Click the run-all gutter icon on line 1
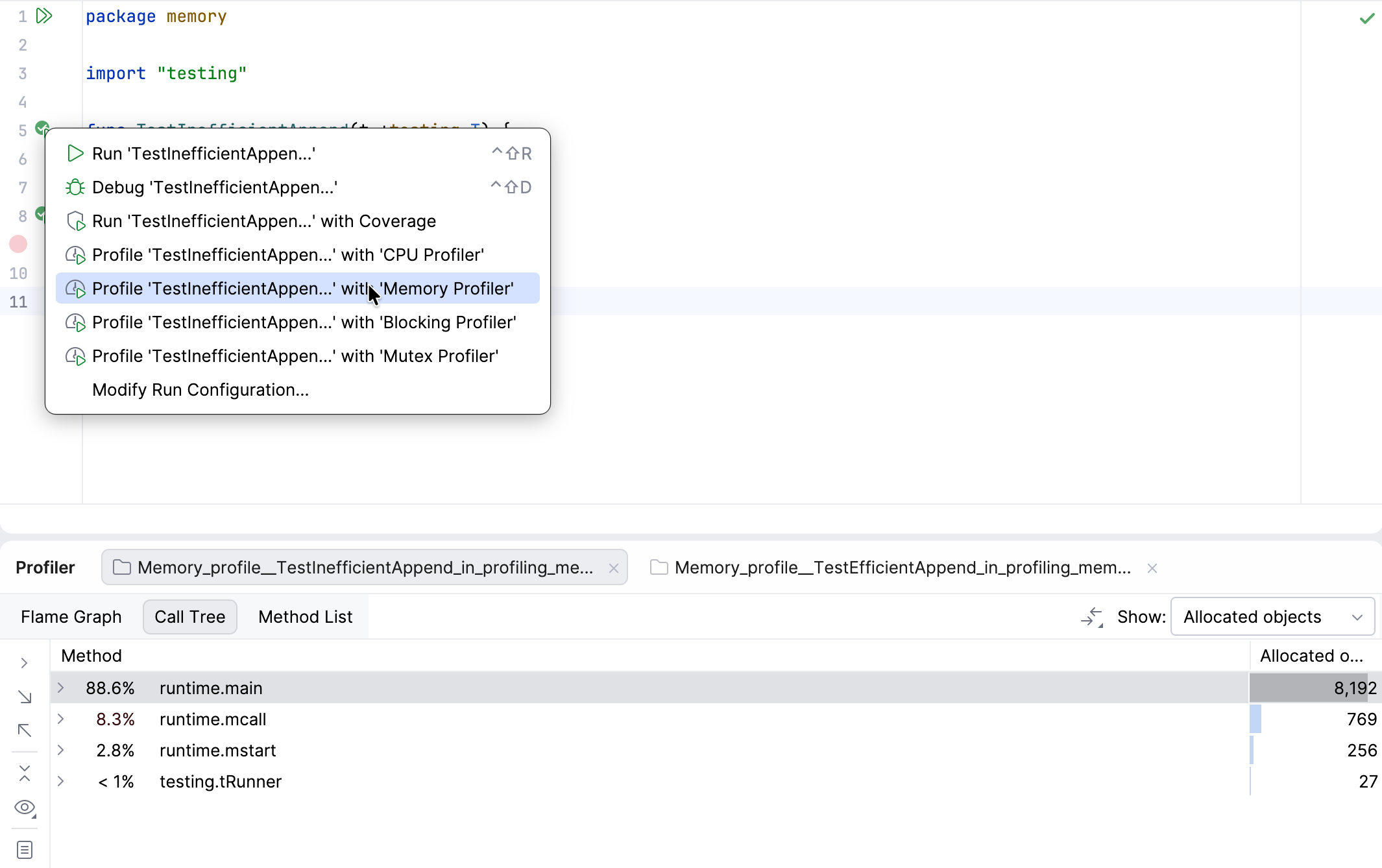Viewport: 1382px width, 868px height. pyautogui.click(x=44, y=16)
